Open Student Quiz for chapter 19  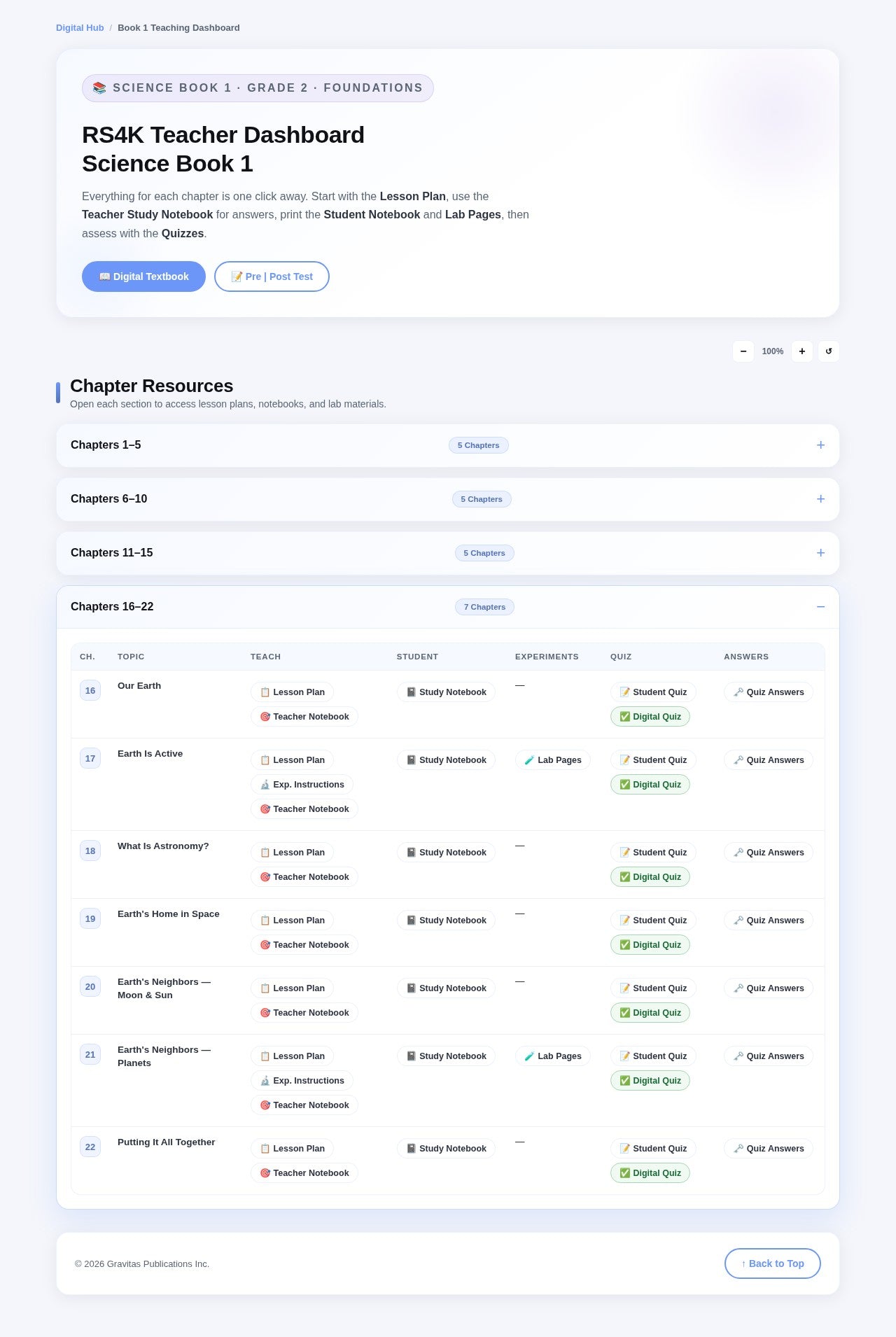[653, 920]
